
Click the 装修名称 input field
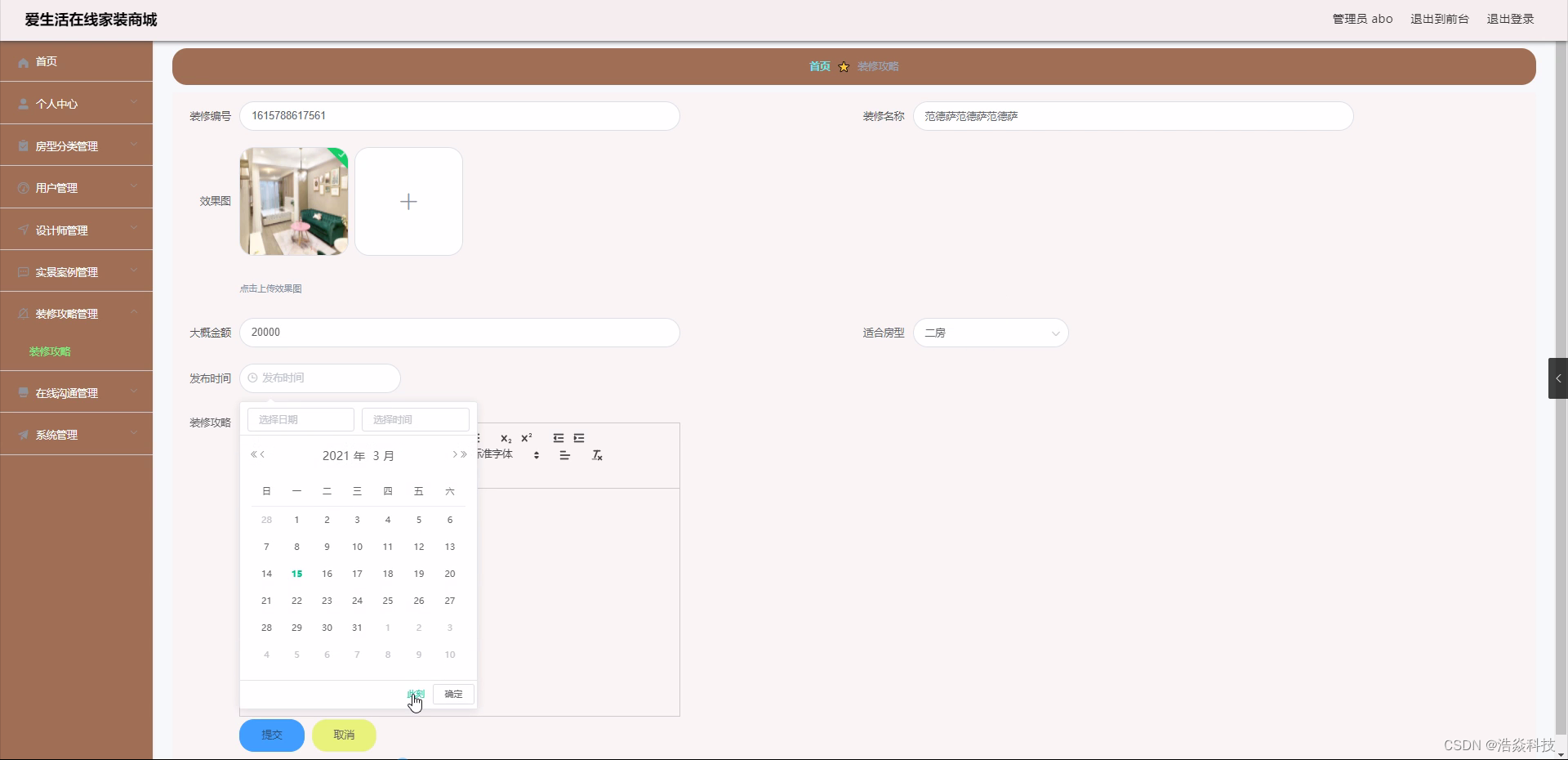(x=1133, y=116)
